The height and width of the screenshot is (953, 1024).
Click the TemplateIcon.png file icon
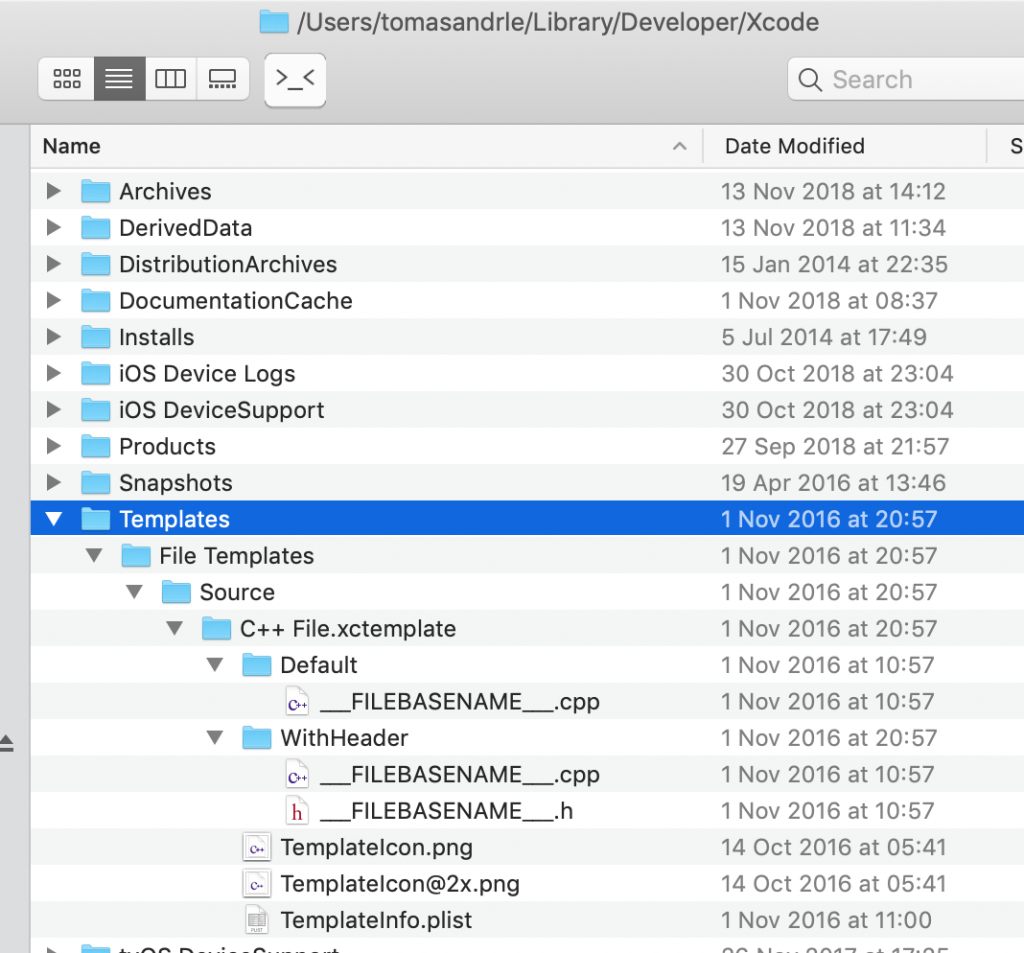tap(257, 848)
